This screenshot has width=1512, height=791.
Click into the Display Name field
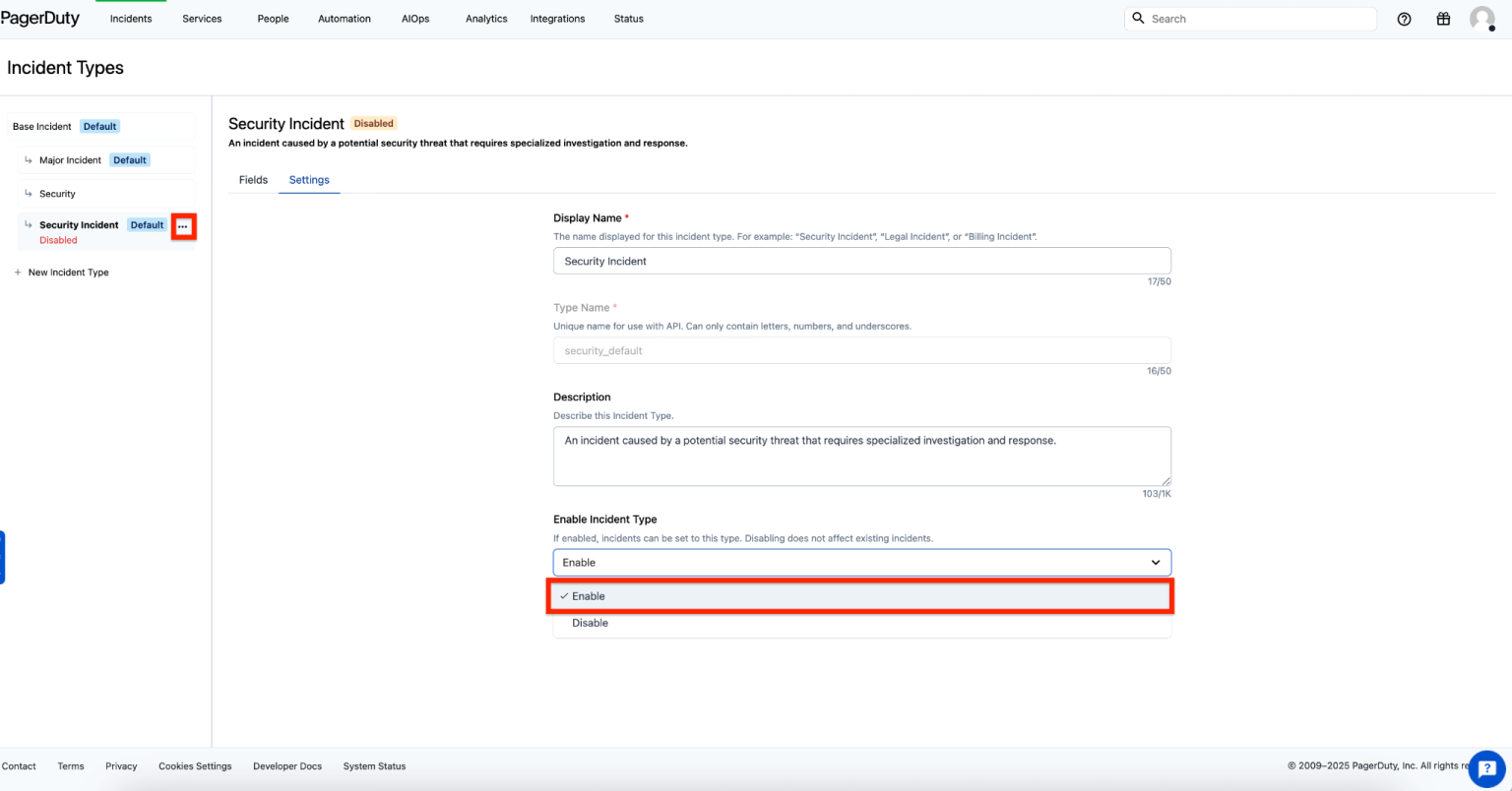tap(861, 261)
